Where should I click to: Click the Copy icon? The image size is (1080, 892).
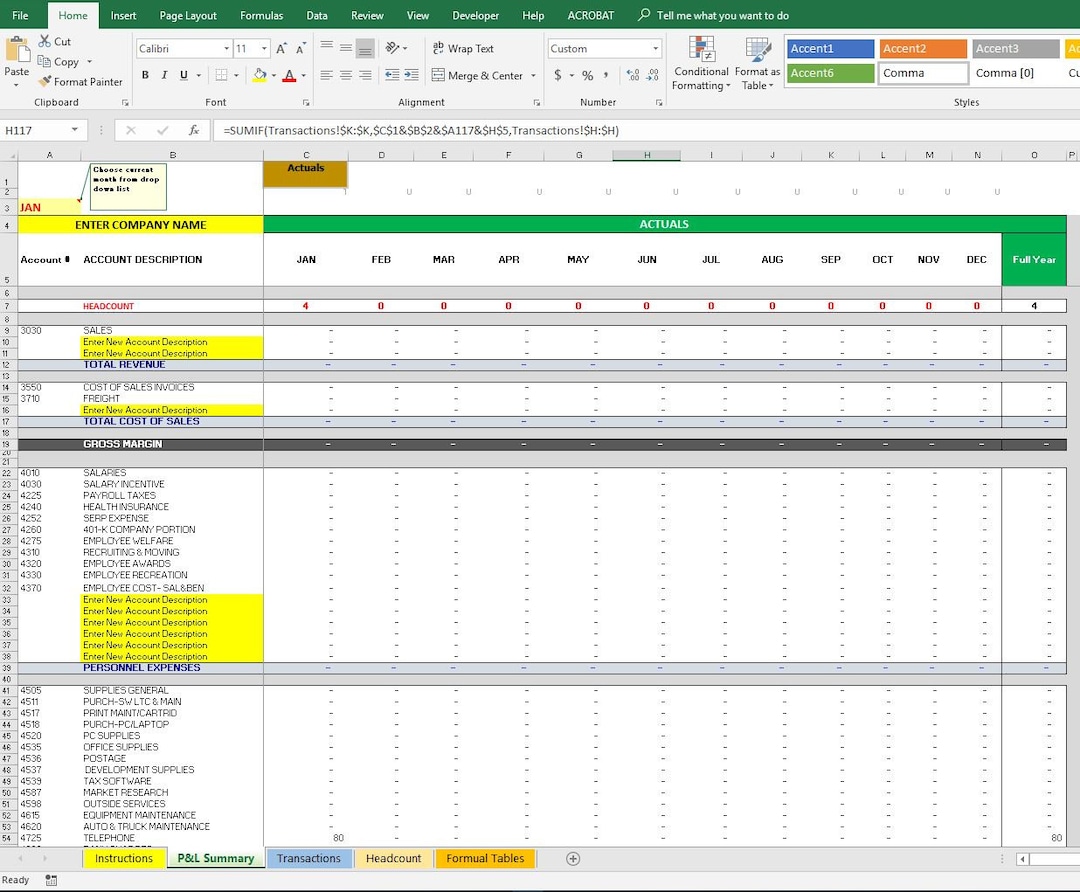[x=47, y=61]
